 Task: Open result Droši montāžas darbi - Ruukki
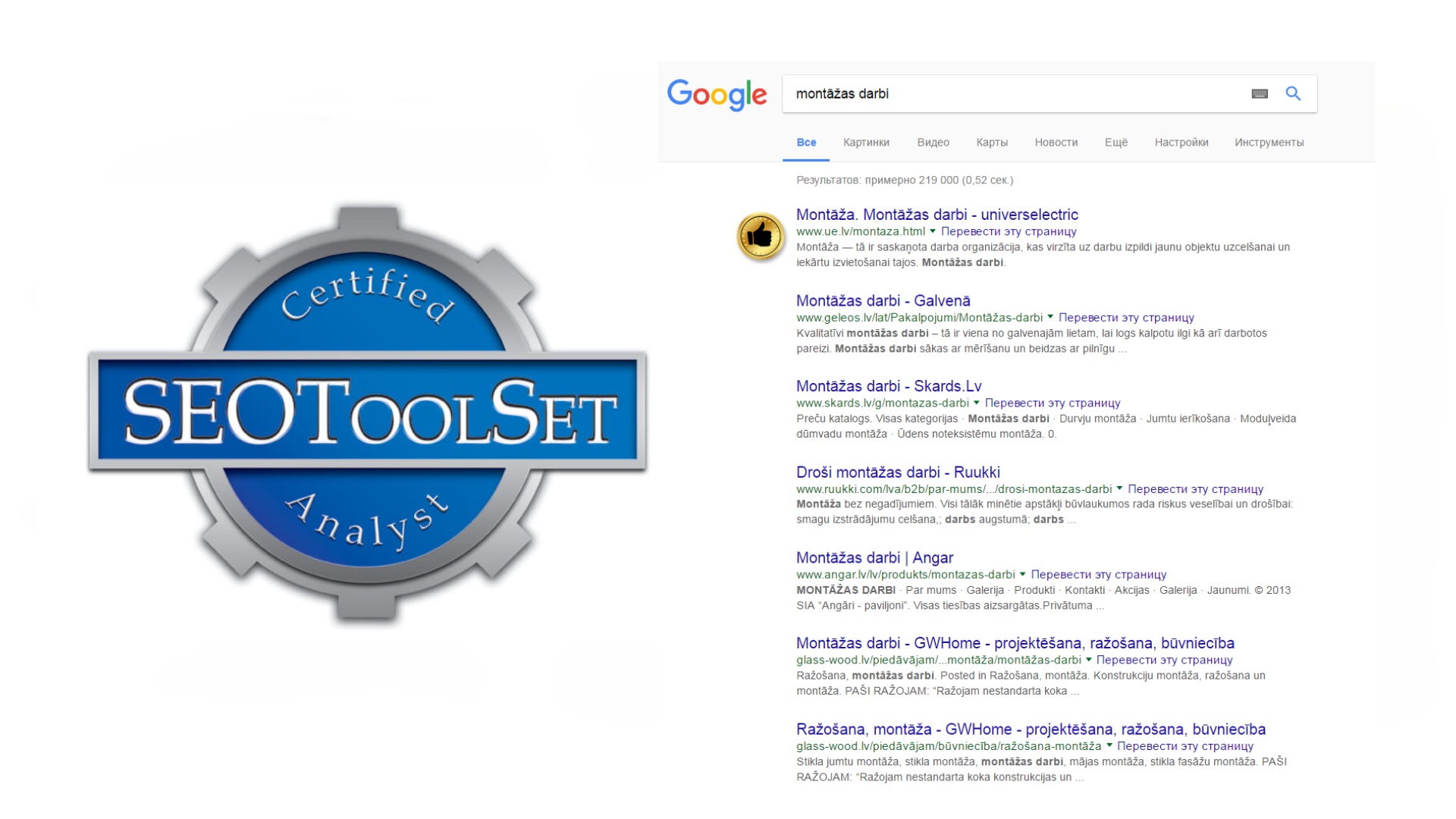click(x=898, y=472)
